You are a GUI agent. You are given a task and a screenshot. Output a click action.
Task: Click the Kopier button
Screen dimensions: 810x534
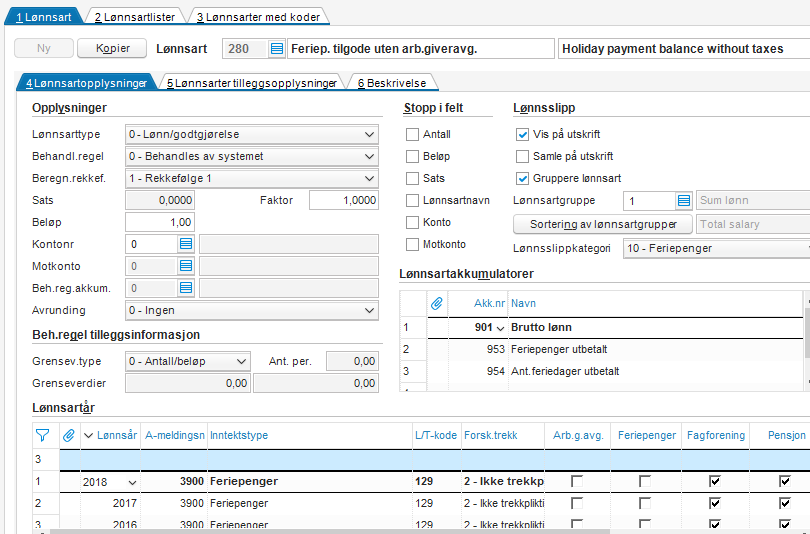click(112, 49)
